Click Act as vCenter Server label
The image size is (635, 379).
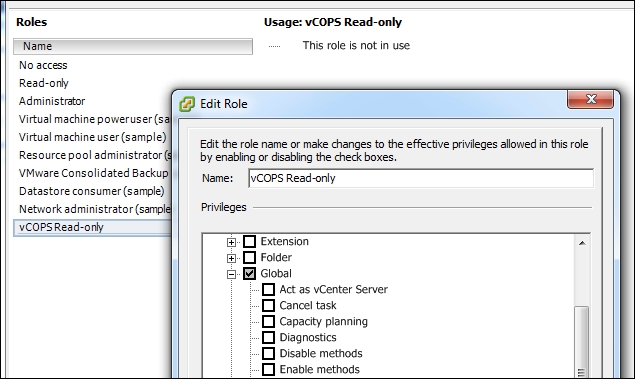pos(334,289)
